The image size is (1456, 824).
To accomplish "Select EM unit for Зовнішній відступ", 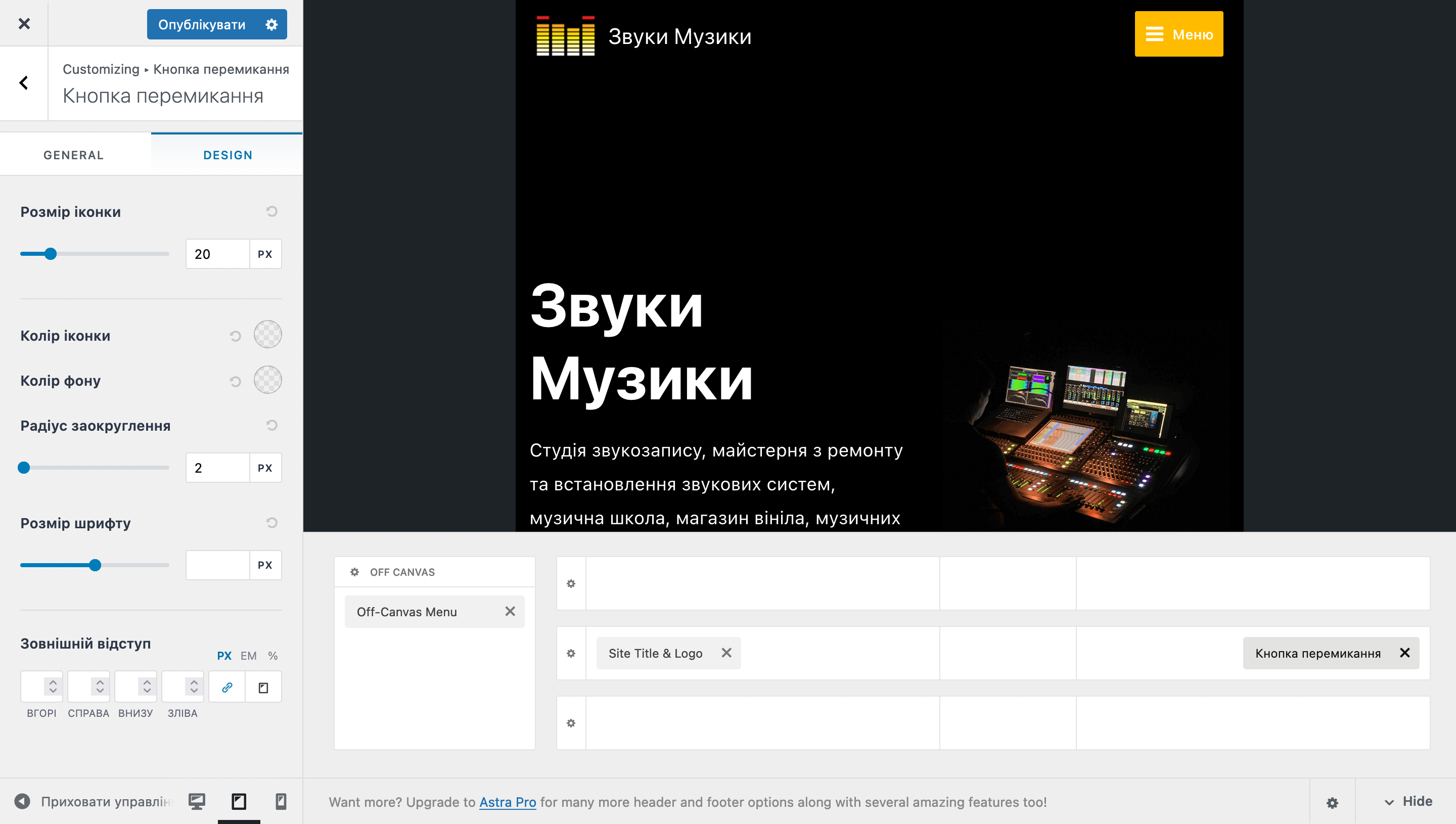I will tap(248, 655).
